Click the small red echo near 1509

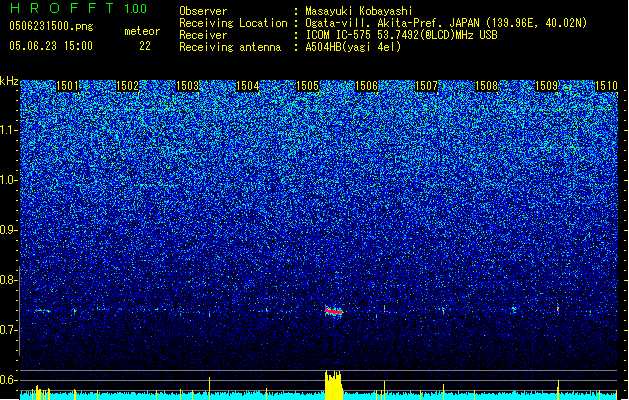point(558,309)
